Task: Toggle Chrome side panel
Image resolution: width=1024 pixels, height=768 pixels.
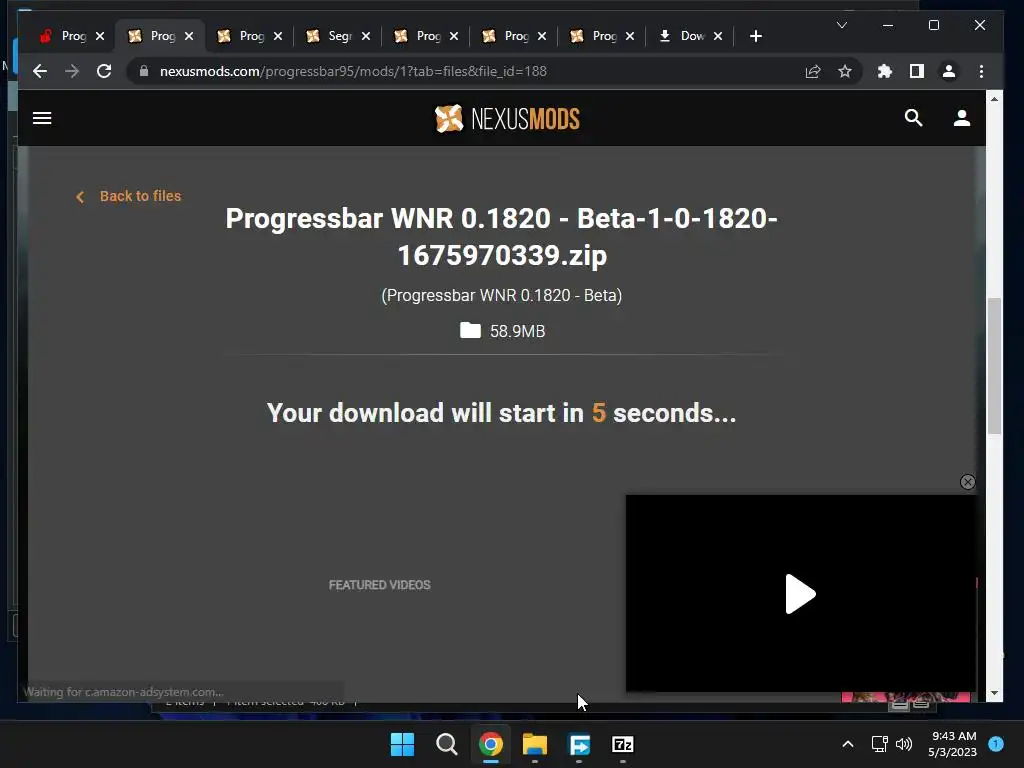Action: [x=917, y=71]
